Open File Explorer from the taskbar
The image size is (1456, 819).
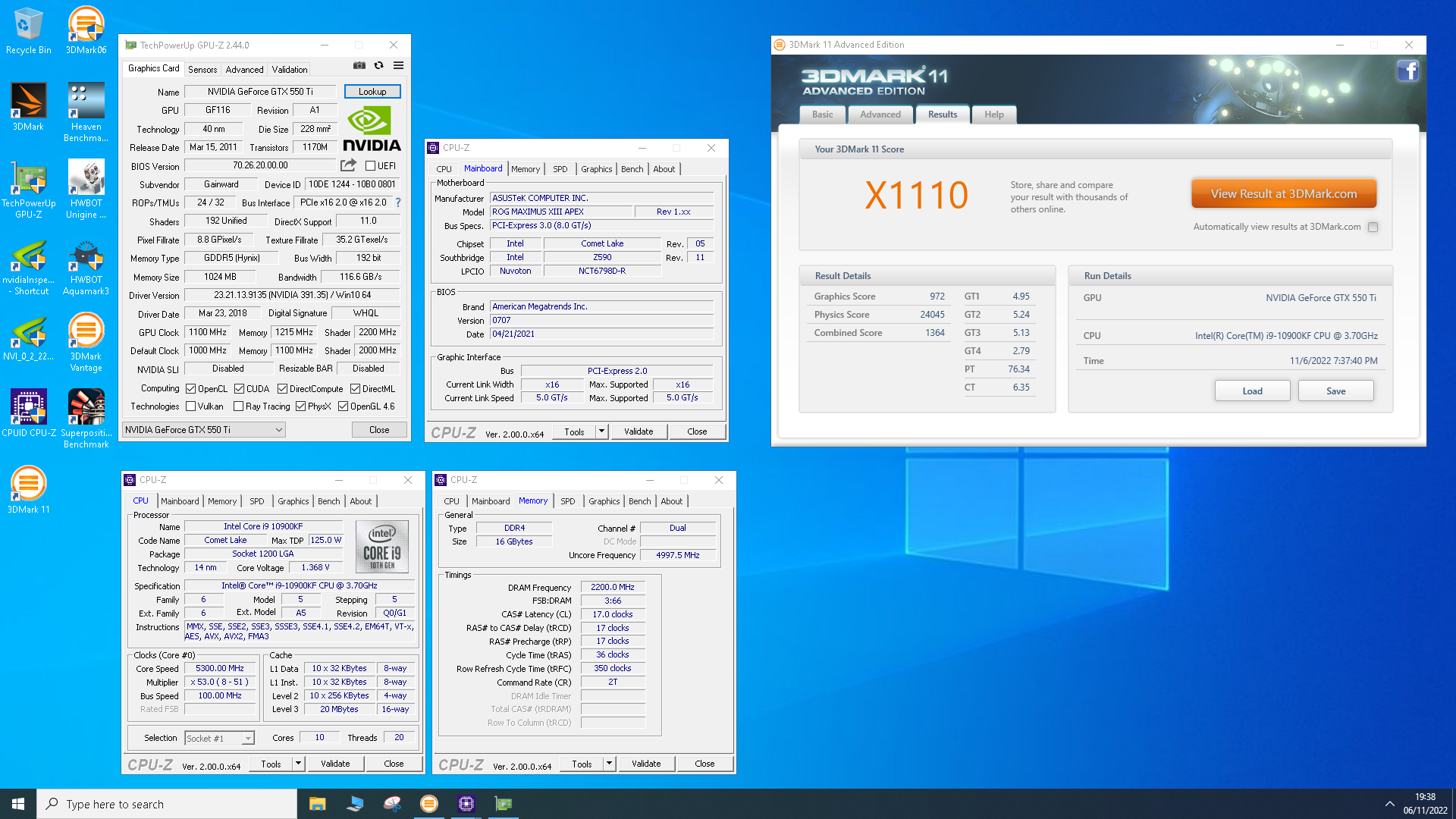click(317, 804)
